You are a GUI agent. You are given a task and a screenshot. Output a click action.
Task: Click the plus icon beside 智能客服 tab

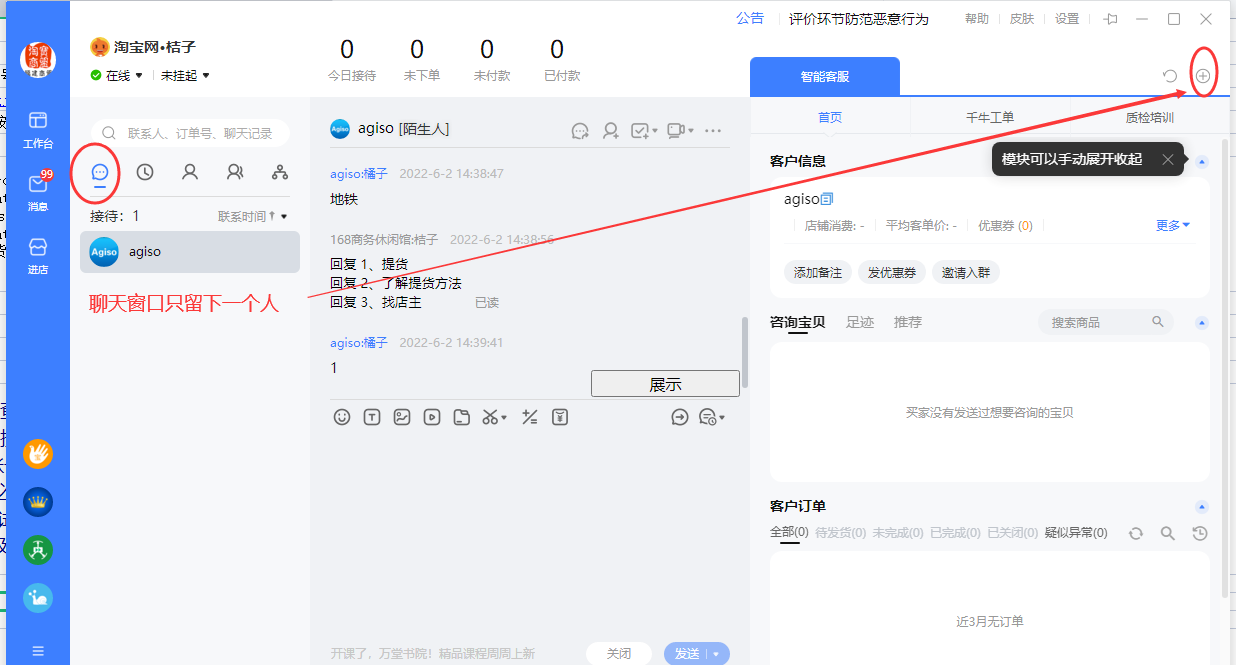1203,76
